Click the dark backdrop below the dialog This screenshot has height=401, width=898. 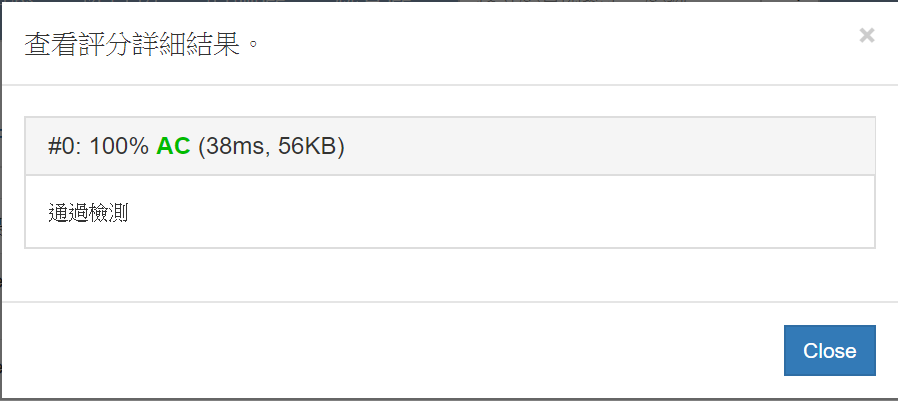449,399
